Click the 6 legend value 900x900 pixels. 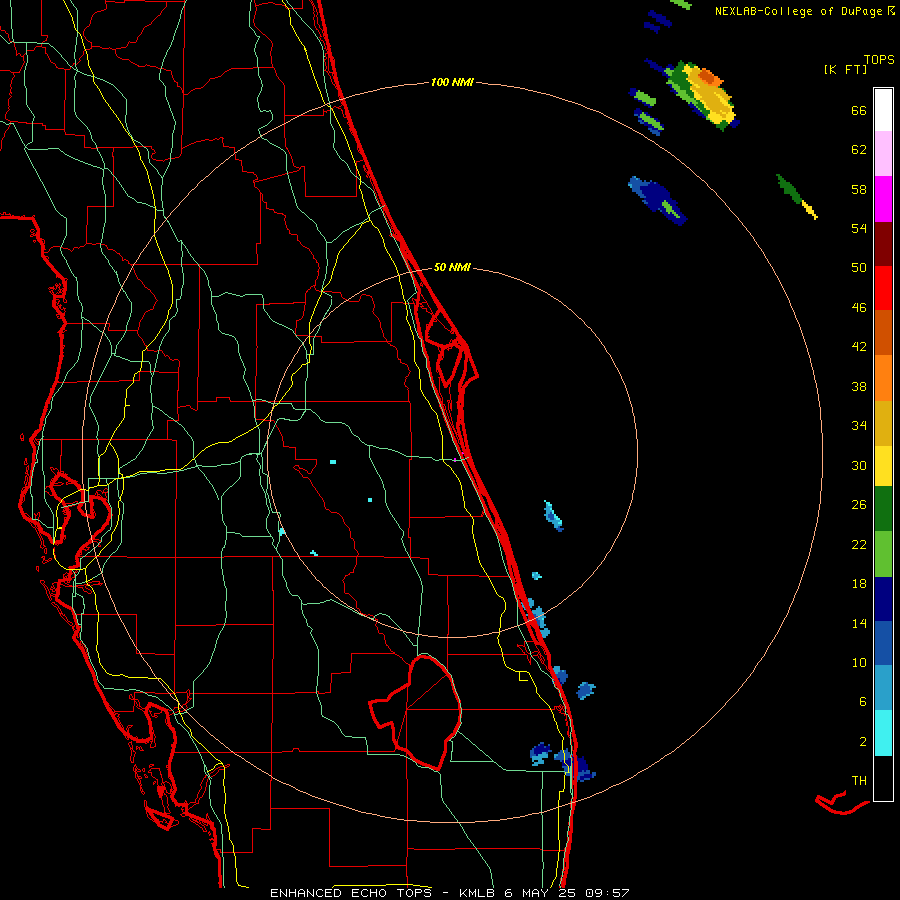point(863,702)
